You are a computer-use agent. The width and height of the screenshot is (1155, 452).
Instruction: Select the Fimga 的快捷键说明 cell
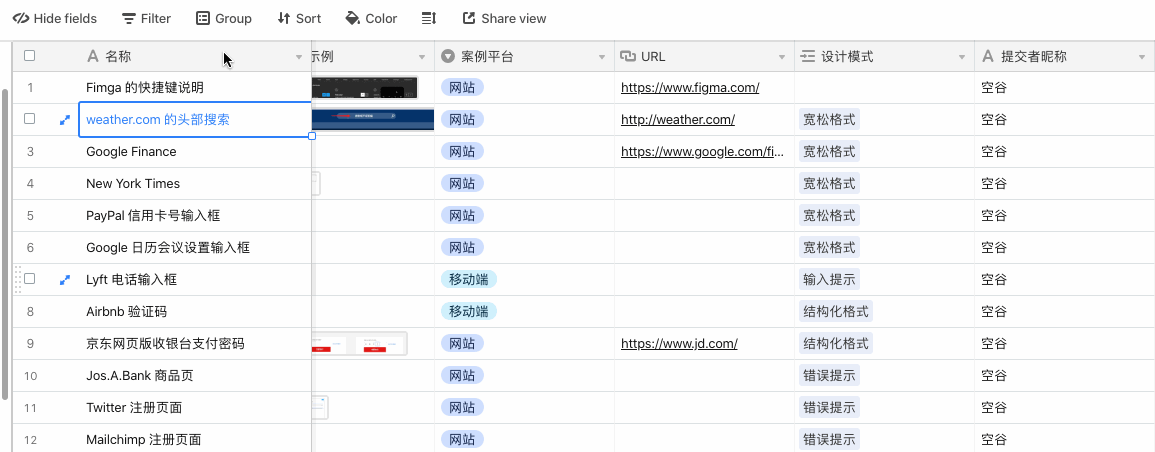[x=194, y=88]
